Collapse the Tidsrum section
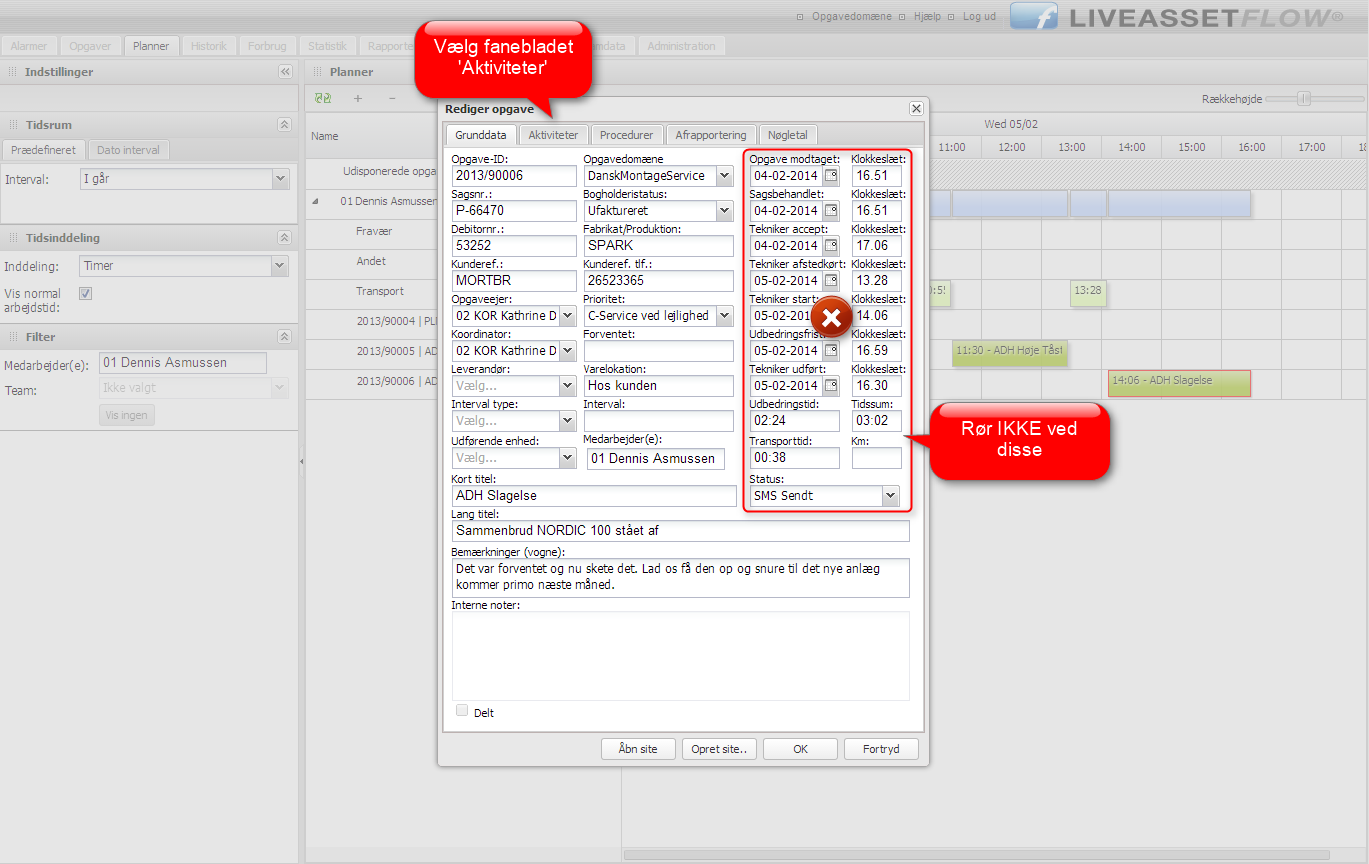Viewport: 1369px width, 864px height. 285,125
